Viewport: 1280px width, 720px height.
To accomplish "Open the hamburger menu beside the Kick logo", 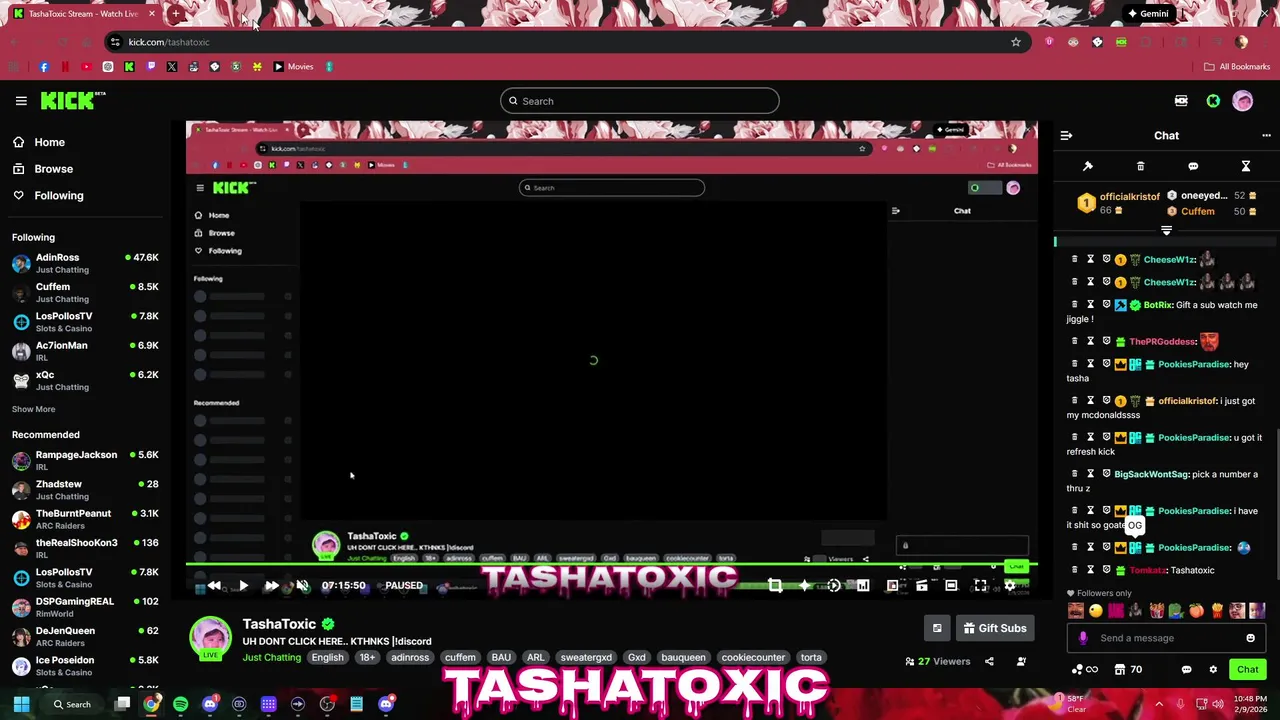I will [x=21, y=101].
